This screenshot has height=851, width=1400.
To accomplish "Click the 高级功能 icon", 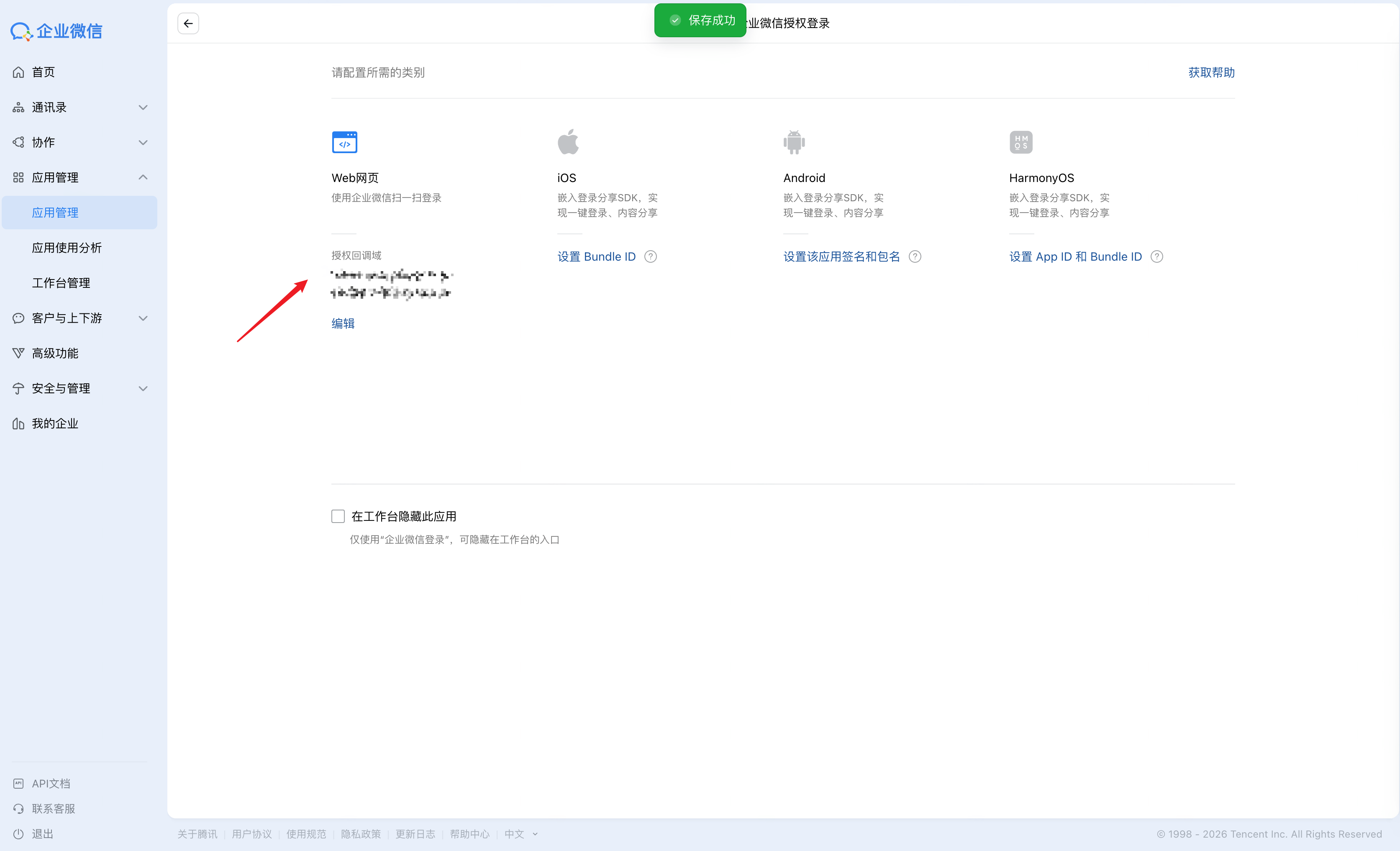I will pos(18,354).
